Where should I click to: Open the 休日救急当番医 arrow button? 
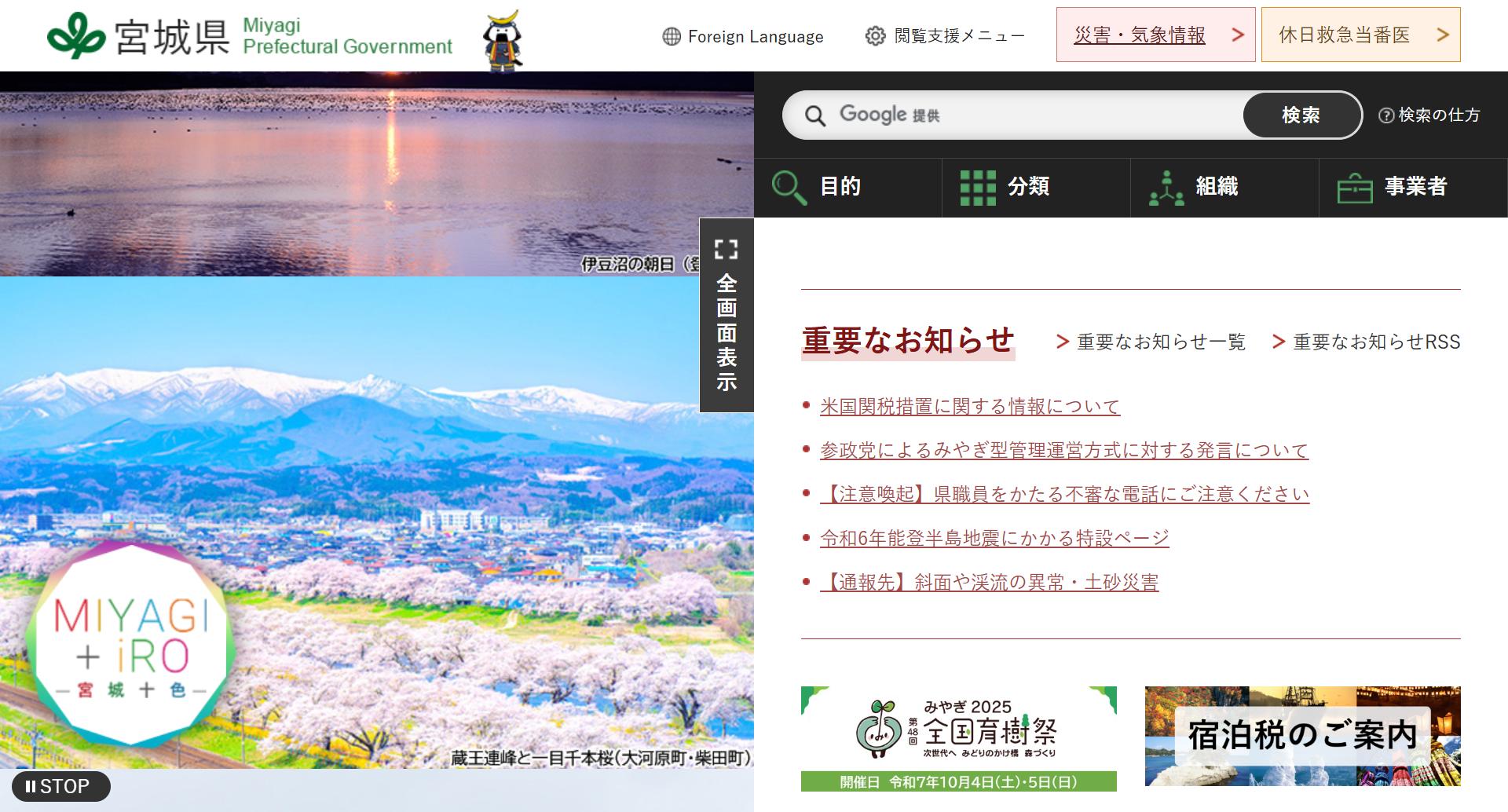(x=1442, y=35)
